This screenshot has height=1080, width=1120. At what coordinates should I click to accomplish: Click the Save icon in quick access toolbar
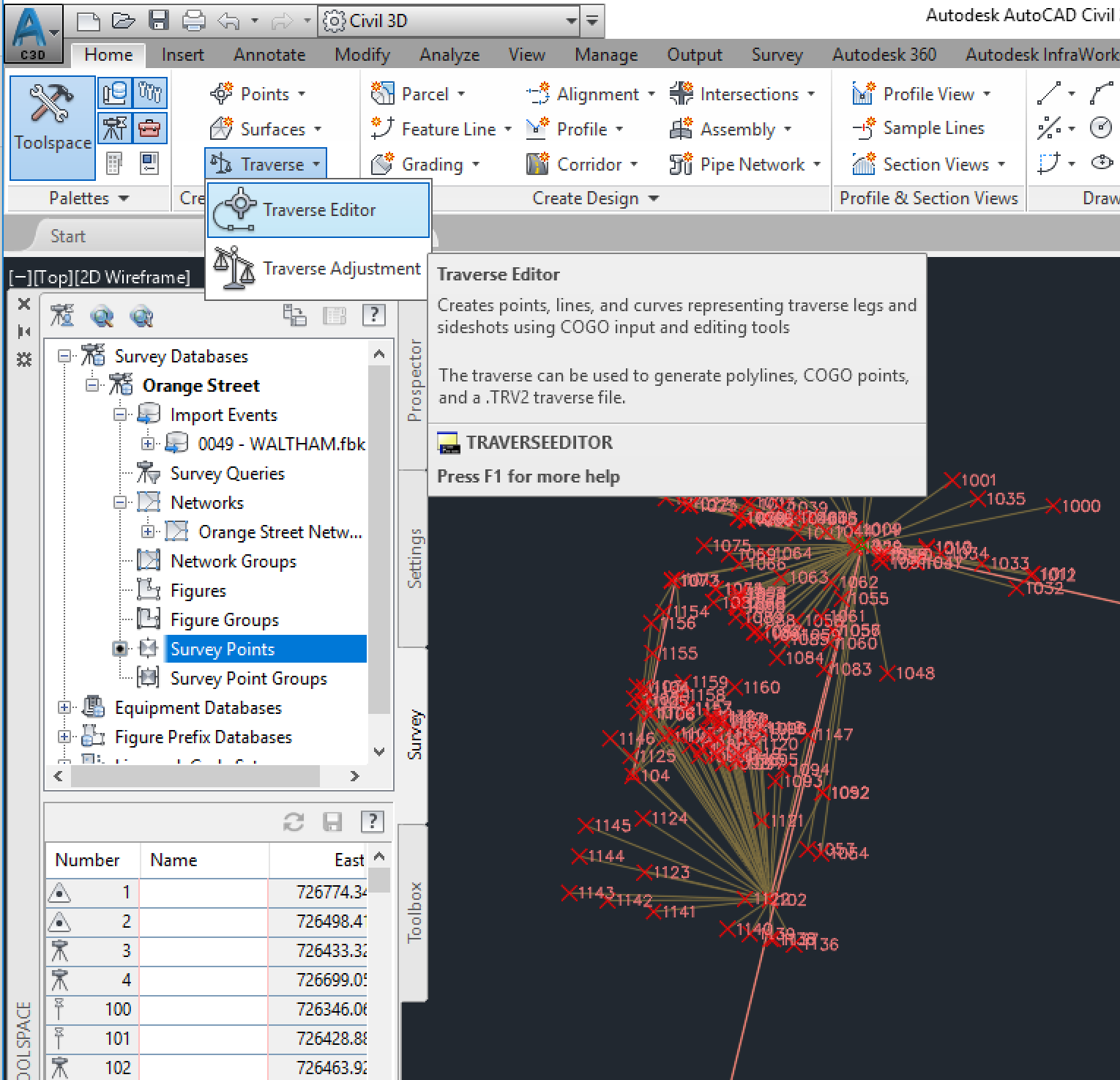[x=159, y=21]
